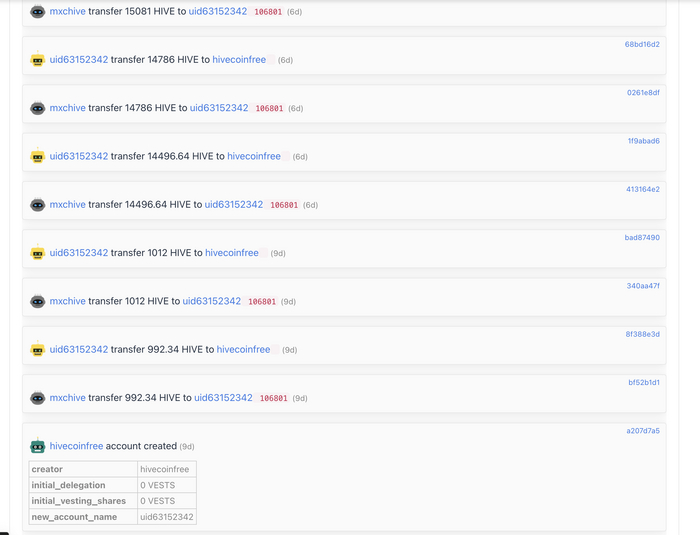The height and width of the screenshot is (535, 700).
Task: Click new_account_name value uid63152342 cell
Action: (x=167, y=517)
